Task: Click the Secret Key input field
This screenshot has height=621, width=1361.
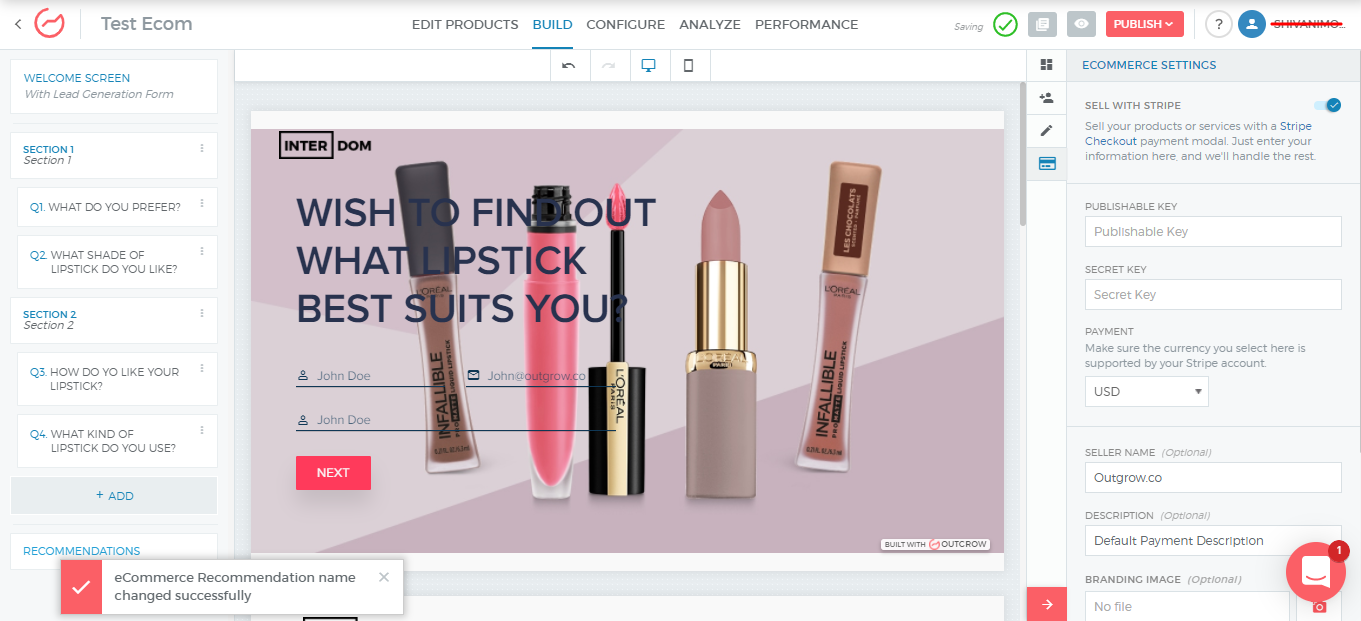Action: tap(1213, 294)
